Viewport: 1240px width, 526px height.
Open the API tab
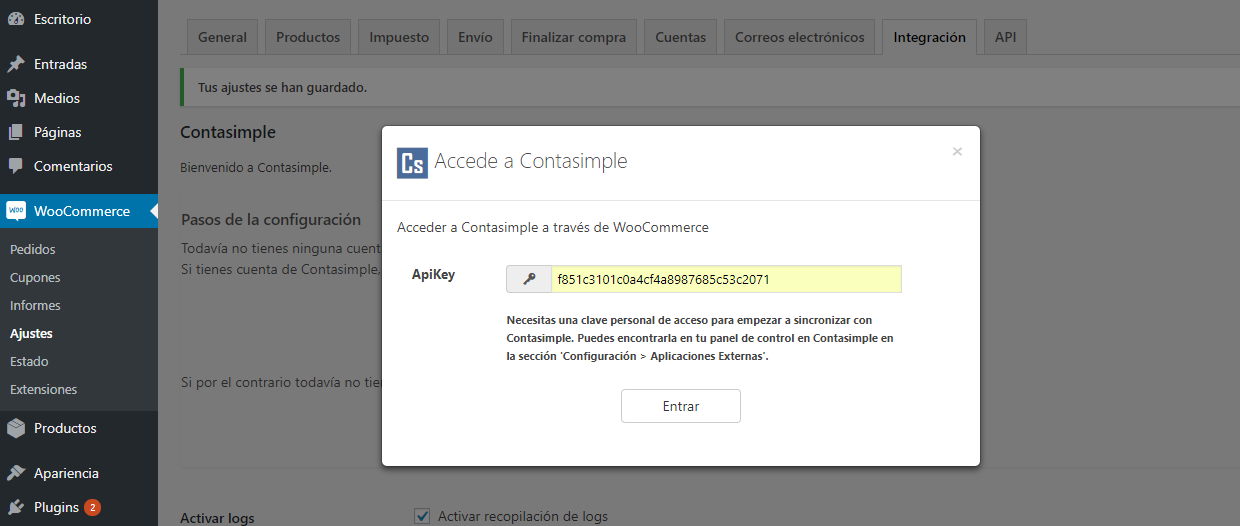(x=1006, y=37)
